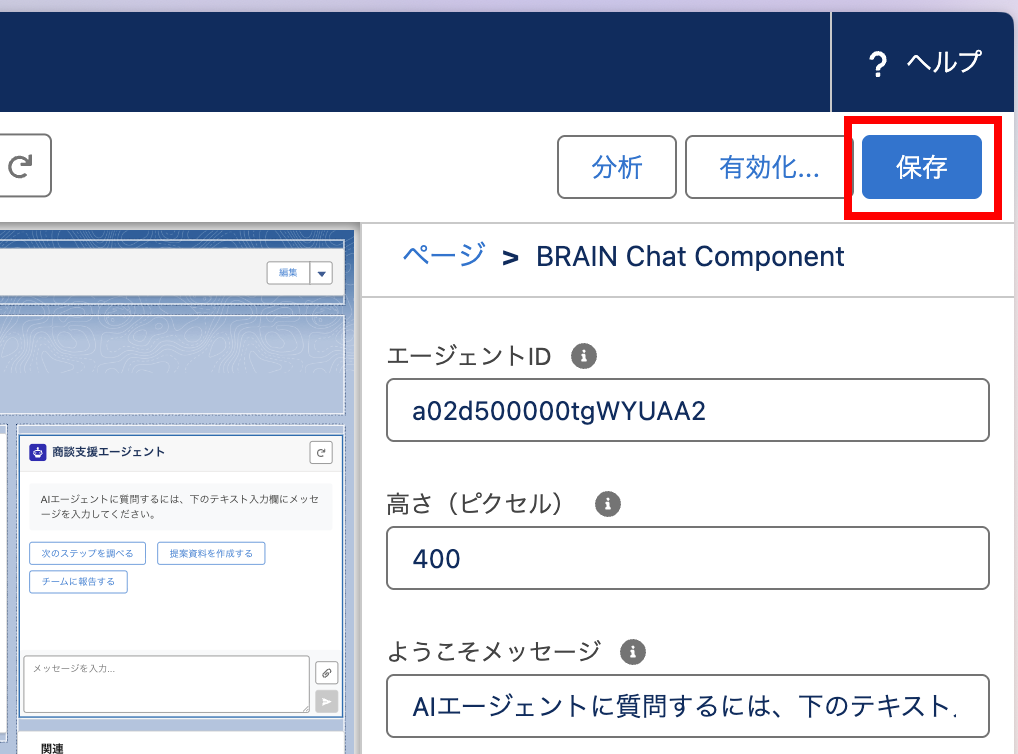Image resolution: width=1018 pixels, height=754 pixels.
Task: Click the help question mark icon
Action: click(x=877, y=65)
